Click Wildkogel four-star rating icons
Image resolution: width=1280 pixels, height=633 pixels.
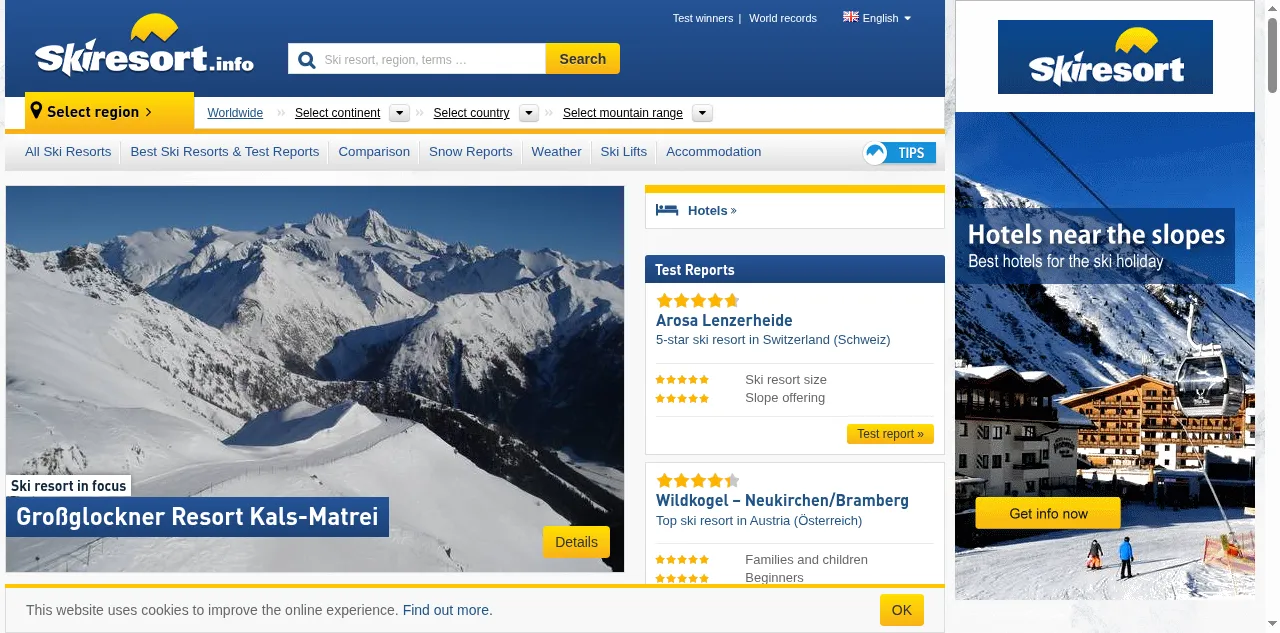click(x=698, y=480)
